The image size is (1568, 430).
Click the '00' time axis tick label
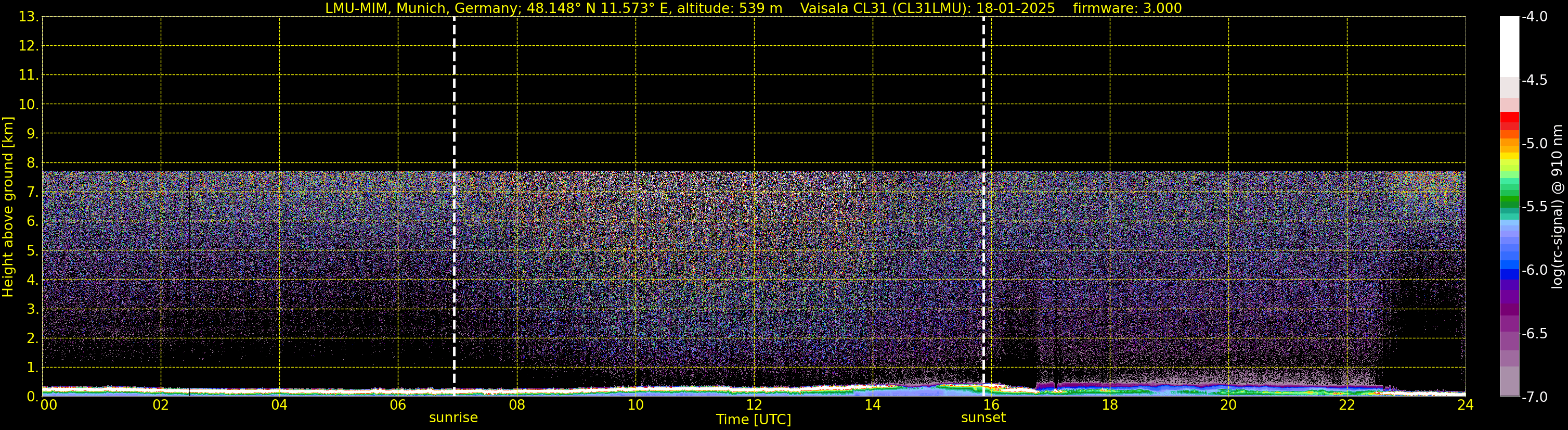coord(49,405)
